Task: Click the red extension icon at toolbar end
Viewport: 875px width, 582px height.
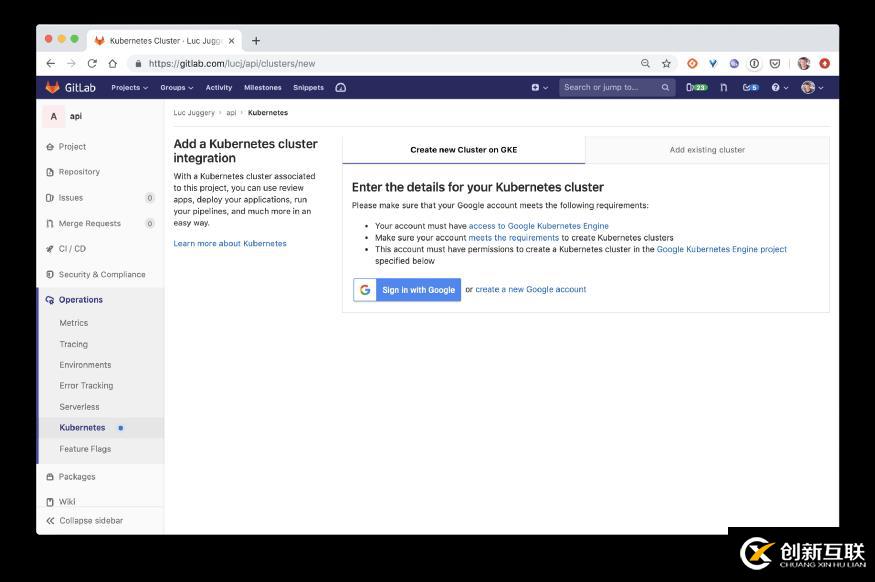Action: coord(825,64)
